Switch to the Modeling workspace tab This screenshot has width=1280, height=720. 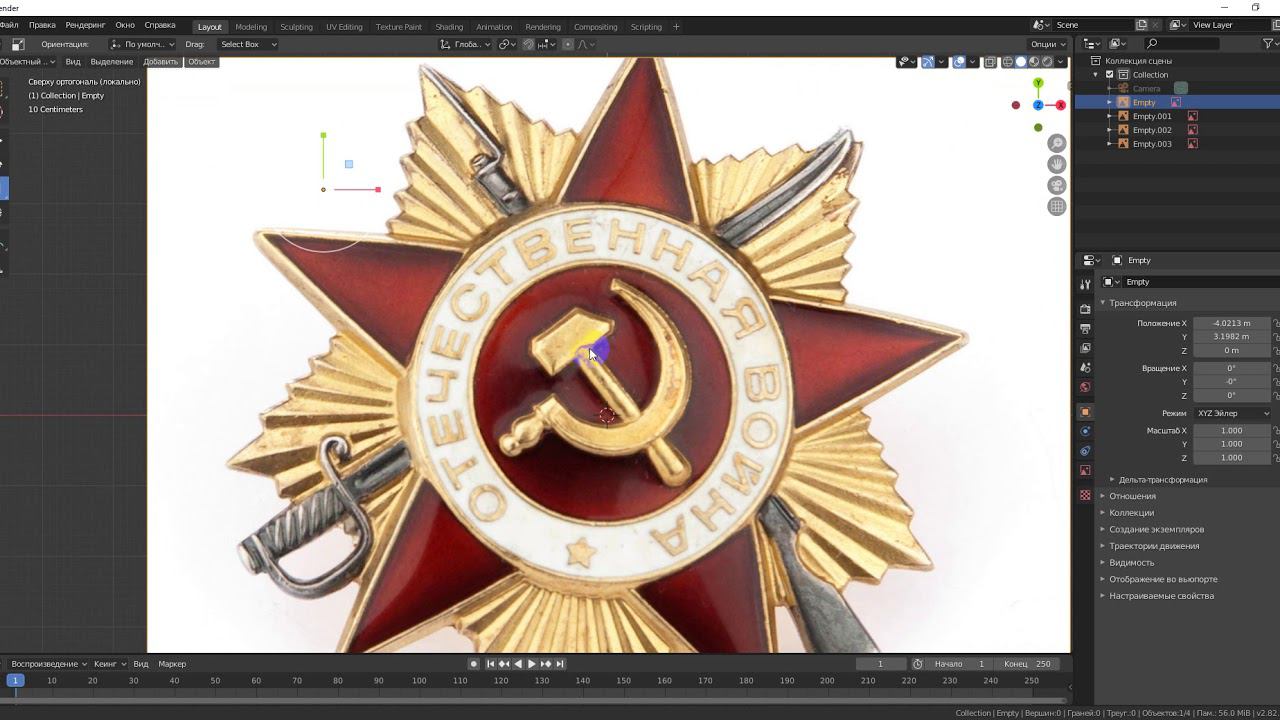pyautogui.click(x=251, y=27)
